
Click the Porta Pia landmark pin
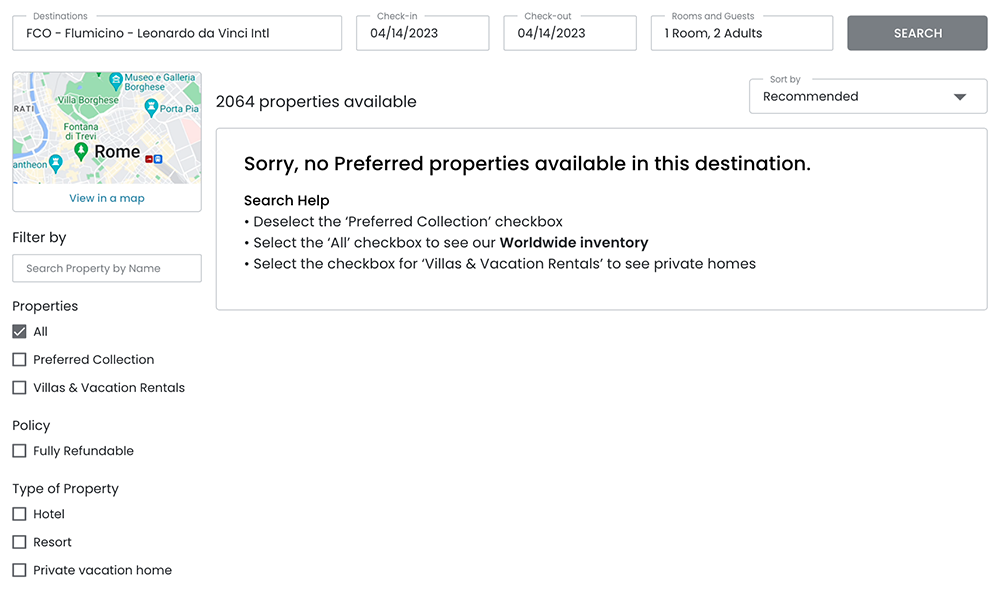click(150, 105)
